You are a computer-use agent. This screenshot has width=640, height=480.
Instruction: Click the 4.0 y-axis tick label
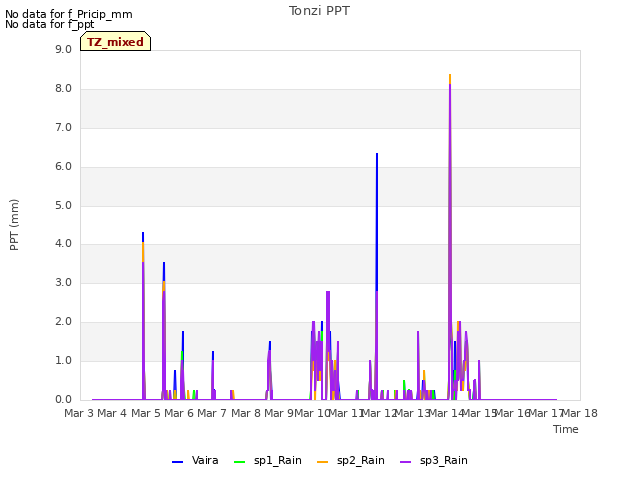point(63,244)
